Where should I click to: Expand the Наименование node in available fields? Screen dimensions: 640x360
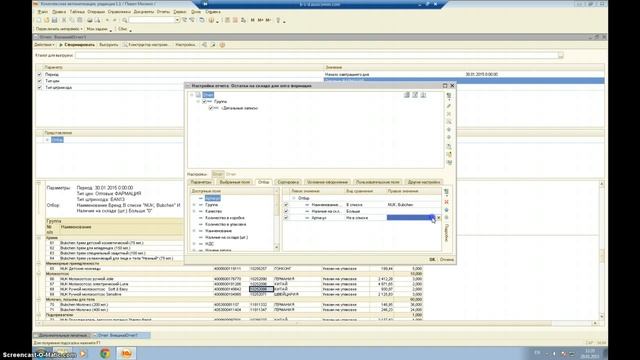(x=194, y=231)
